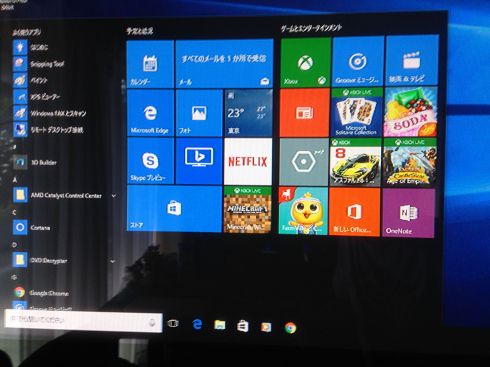Open the Photos tile
490x367 pixels.
(x=199, y=113)
